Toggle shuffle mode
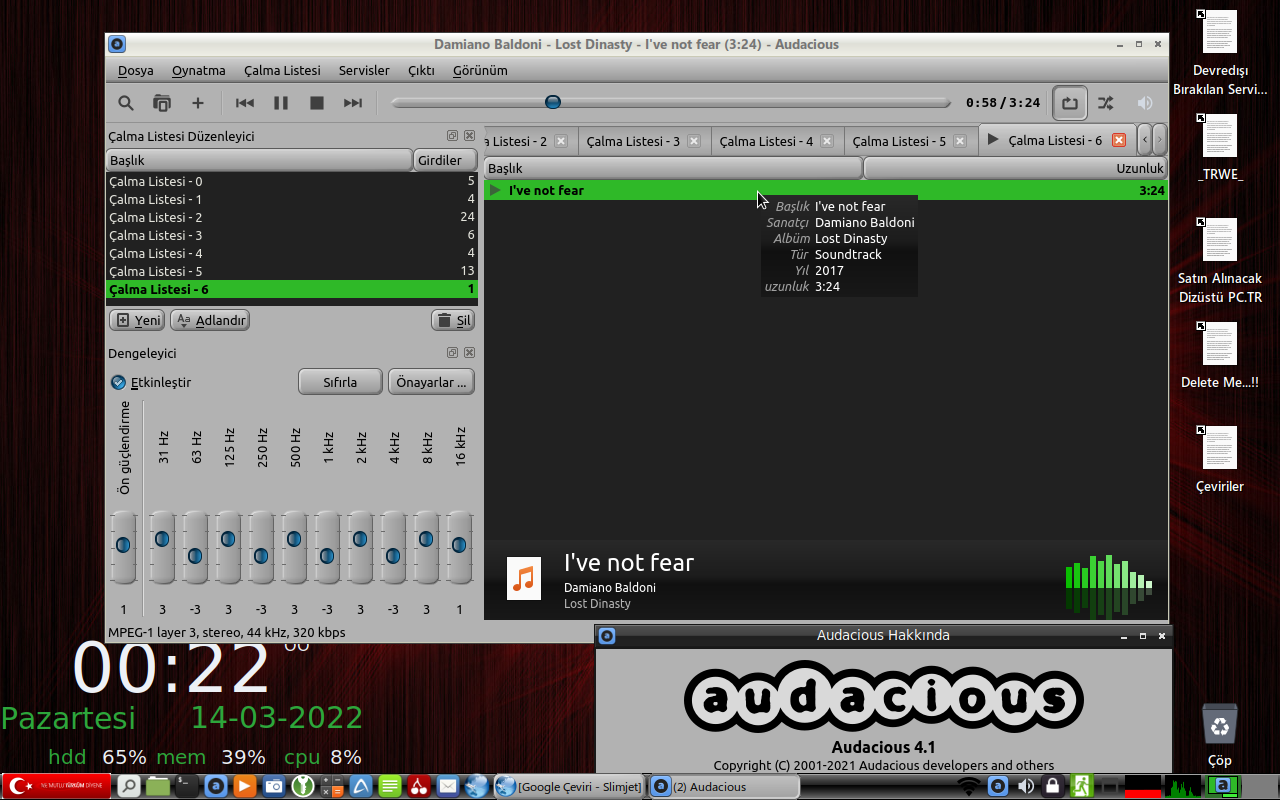Viewport: 1280px width, 800px height. click(x=1105, y=102)
